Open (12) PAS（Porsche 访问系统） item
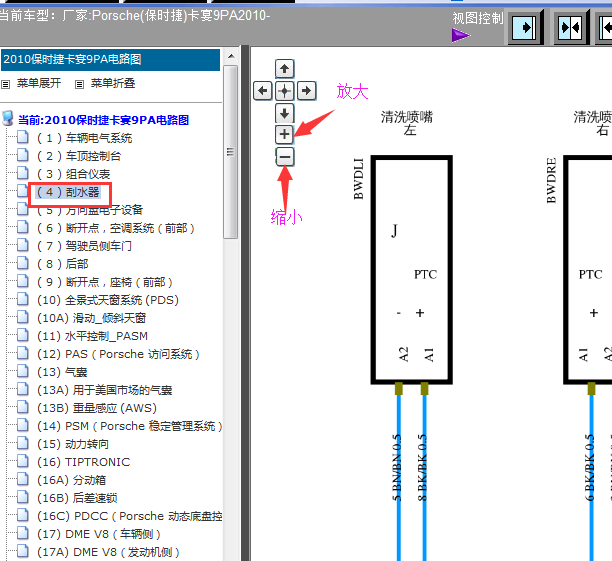The height and width of the screenshot is (561, 612). [118, 354]
